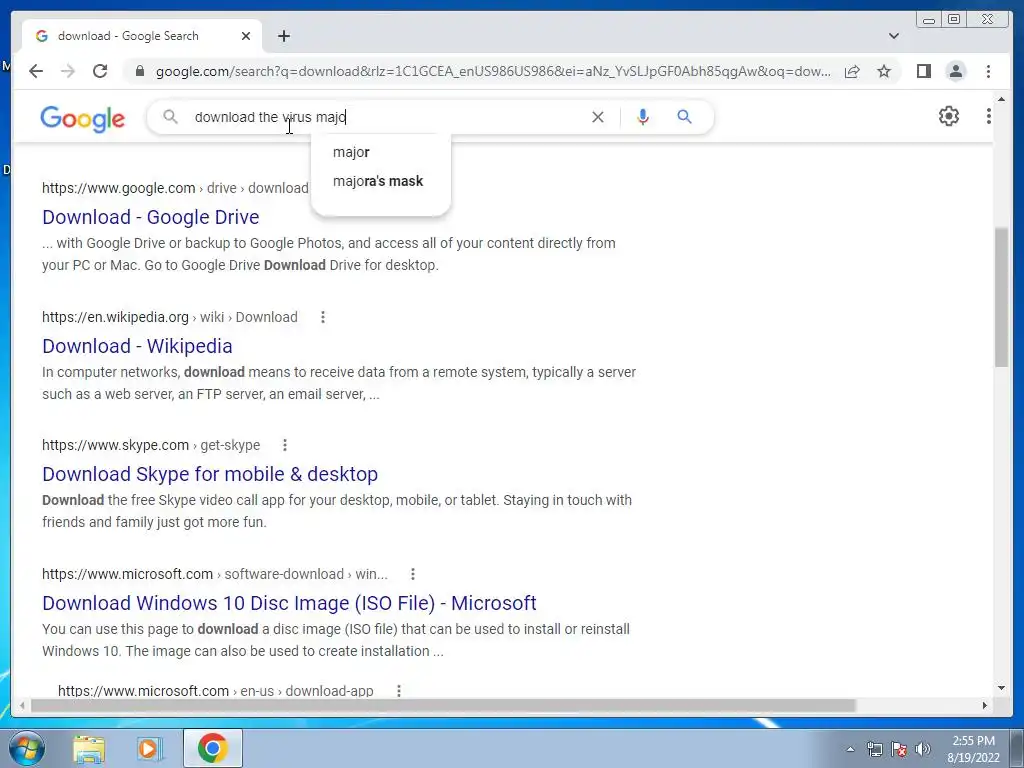Pick the "majora's mask" suggestion
The height and width of the screenshot is (768, 1024).
point(378,181)
